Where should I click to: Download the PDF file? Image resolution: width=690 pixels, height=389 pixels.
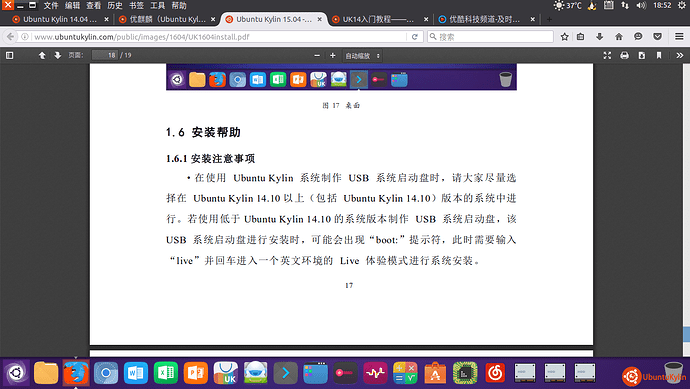tap(642, 55)
